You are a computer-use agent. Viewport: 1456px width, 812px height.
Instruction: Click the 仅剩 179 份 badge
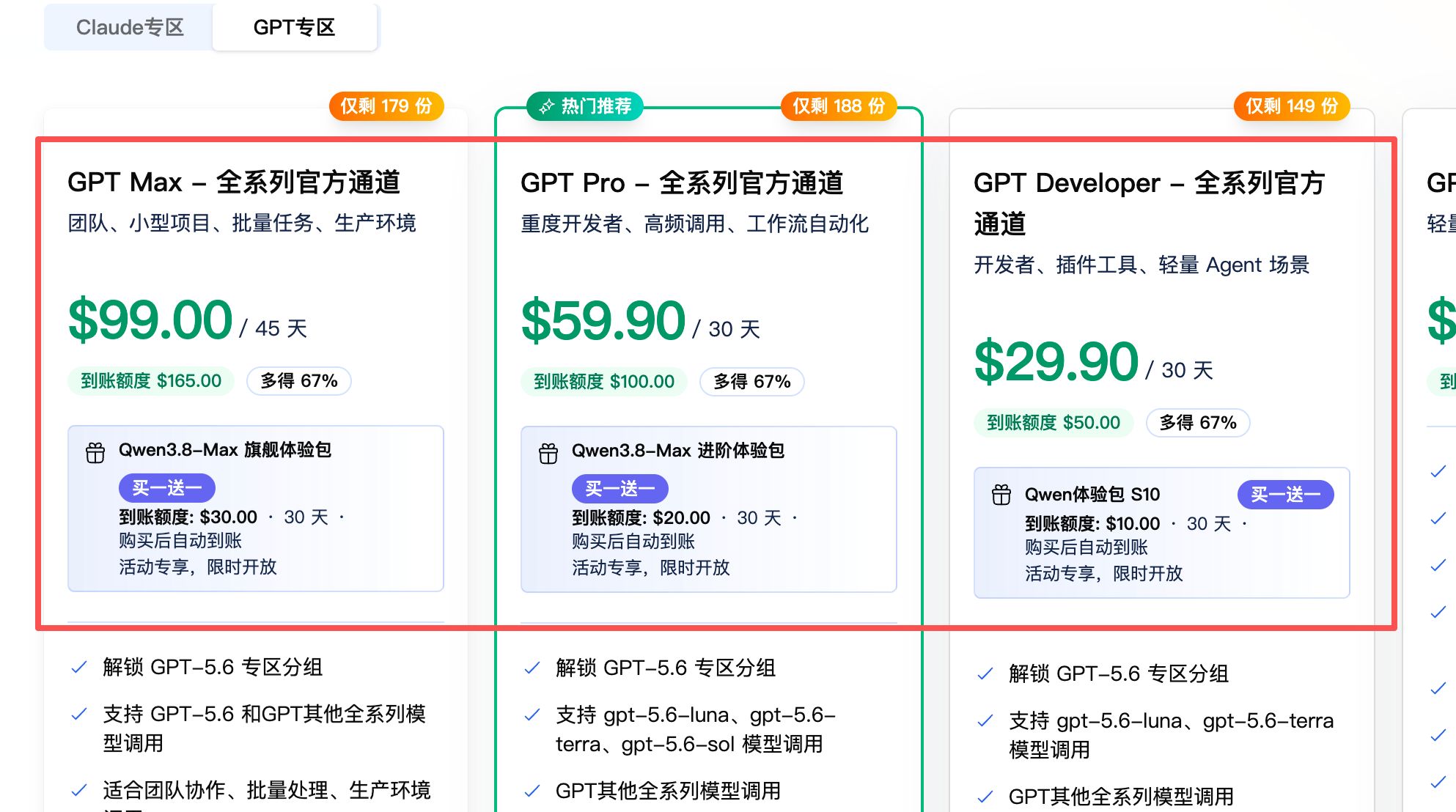click(386, 106)
